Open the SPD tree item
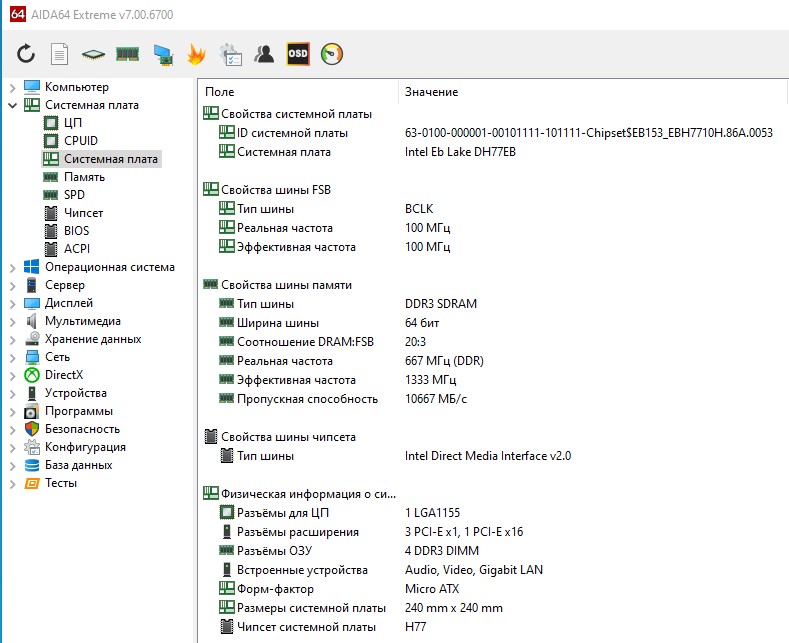The image size is (789, 643). pos(74,195)
